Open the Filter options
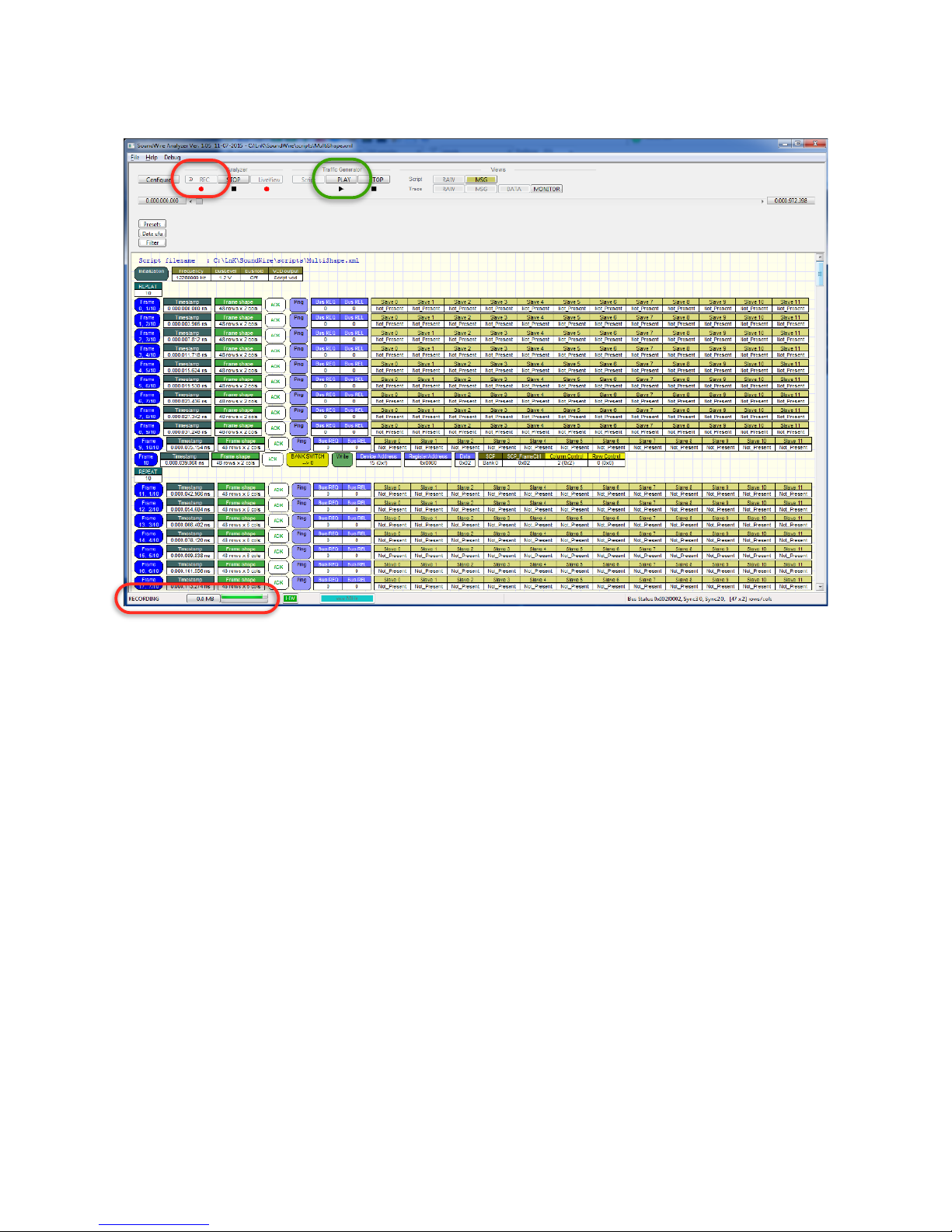Screen dimensions: 952x1232 152,243
